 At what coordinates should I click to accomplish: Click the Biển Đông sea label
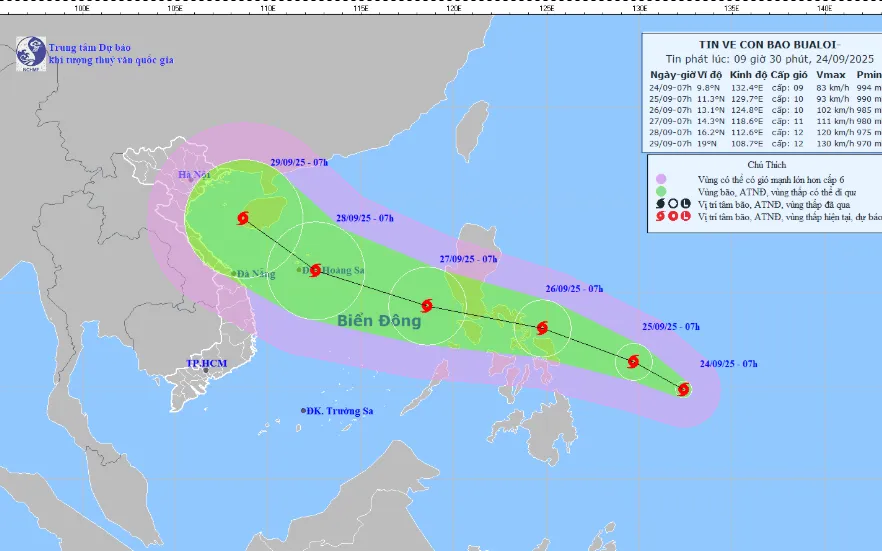[379, 322]
